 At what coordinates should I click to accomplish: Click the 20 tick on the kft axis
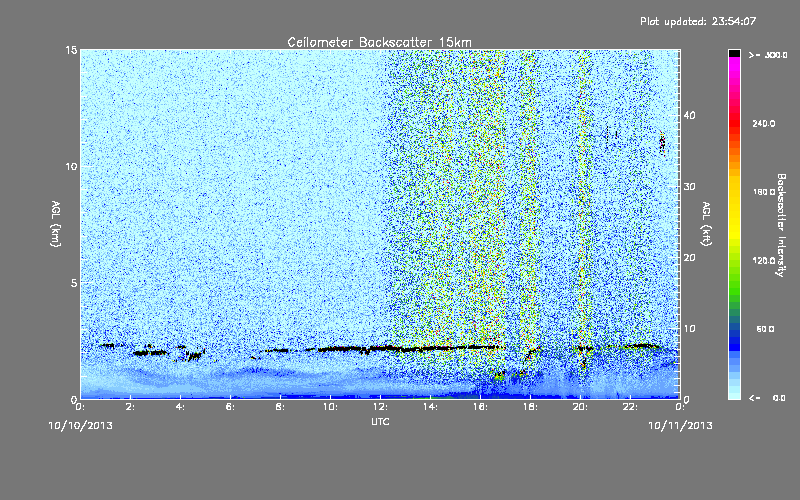coord(689,258)
